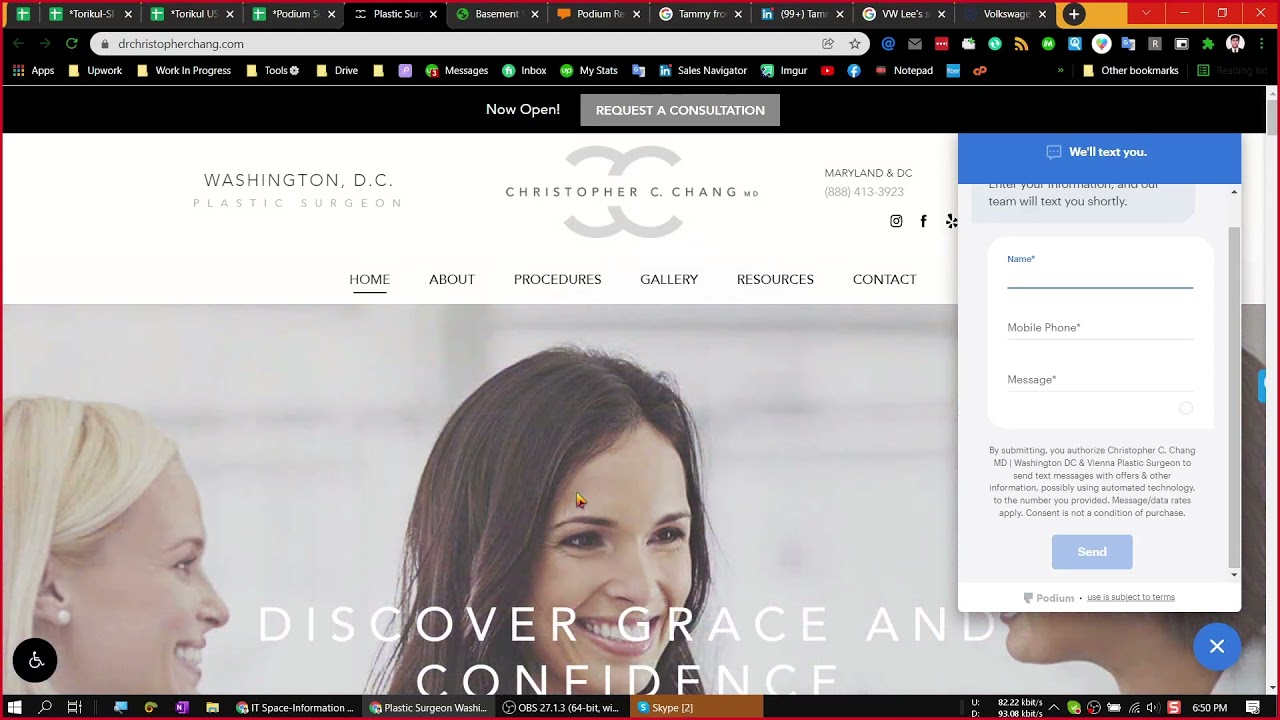Open the Sales Navigator bookmark
Viewport: 1280px width, 720px height.
[x=702, y=71]
